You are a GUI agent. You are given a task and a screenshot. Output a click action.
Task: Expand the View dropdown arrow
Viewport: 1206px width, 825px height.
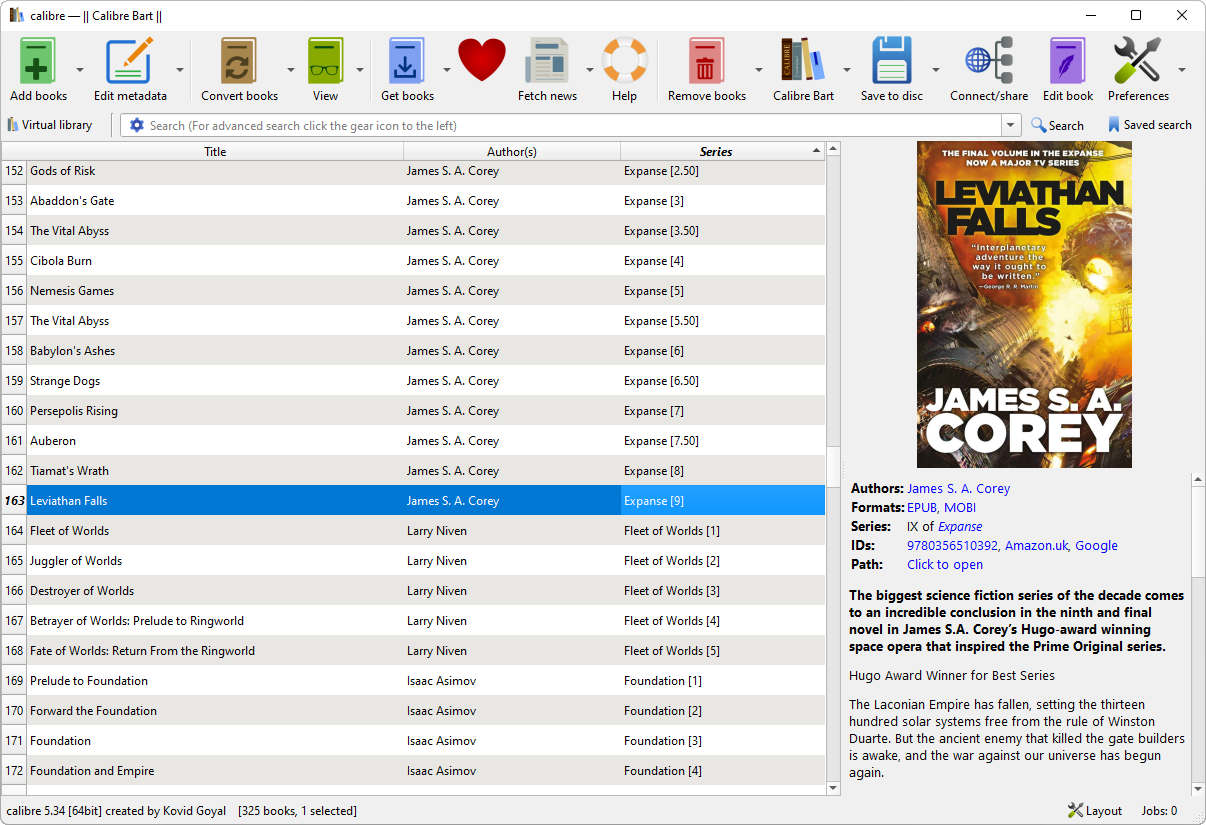click(360, 70)
